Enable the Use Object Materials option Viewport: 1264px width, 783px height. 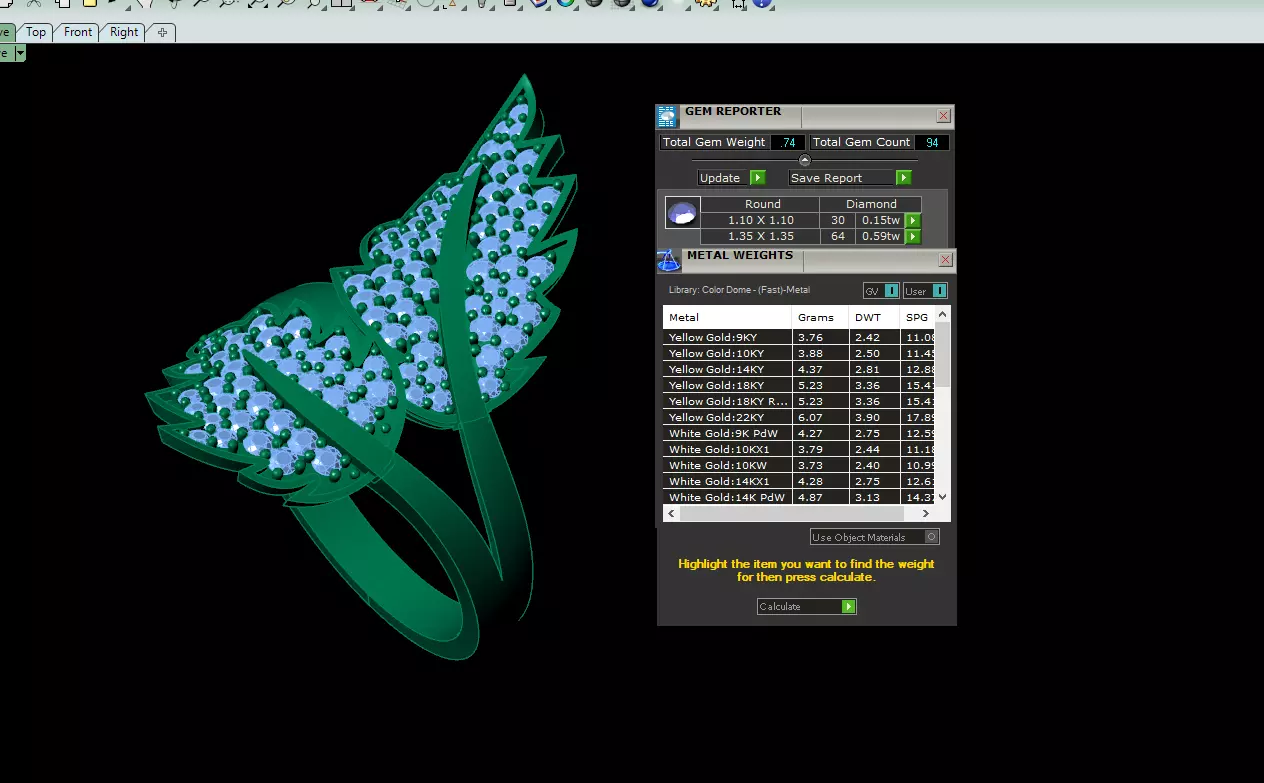[x=874, y=537]
